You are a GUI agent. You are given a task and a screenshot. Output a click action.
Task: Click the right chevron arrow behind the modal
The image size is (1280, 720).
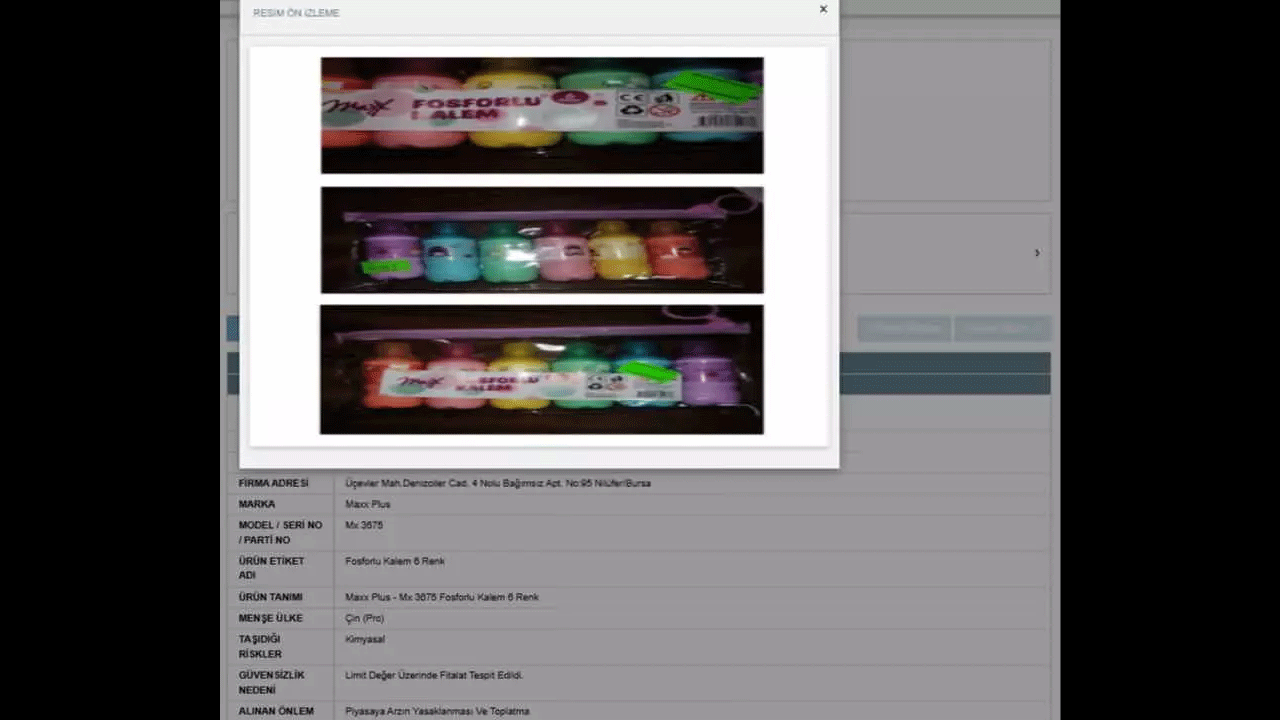1037,253
